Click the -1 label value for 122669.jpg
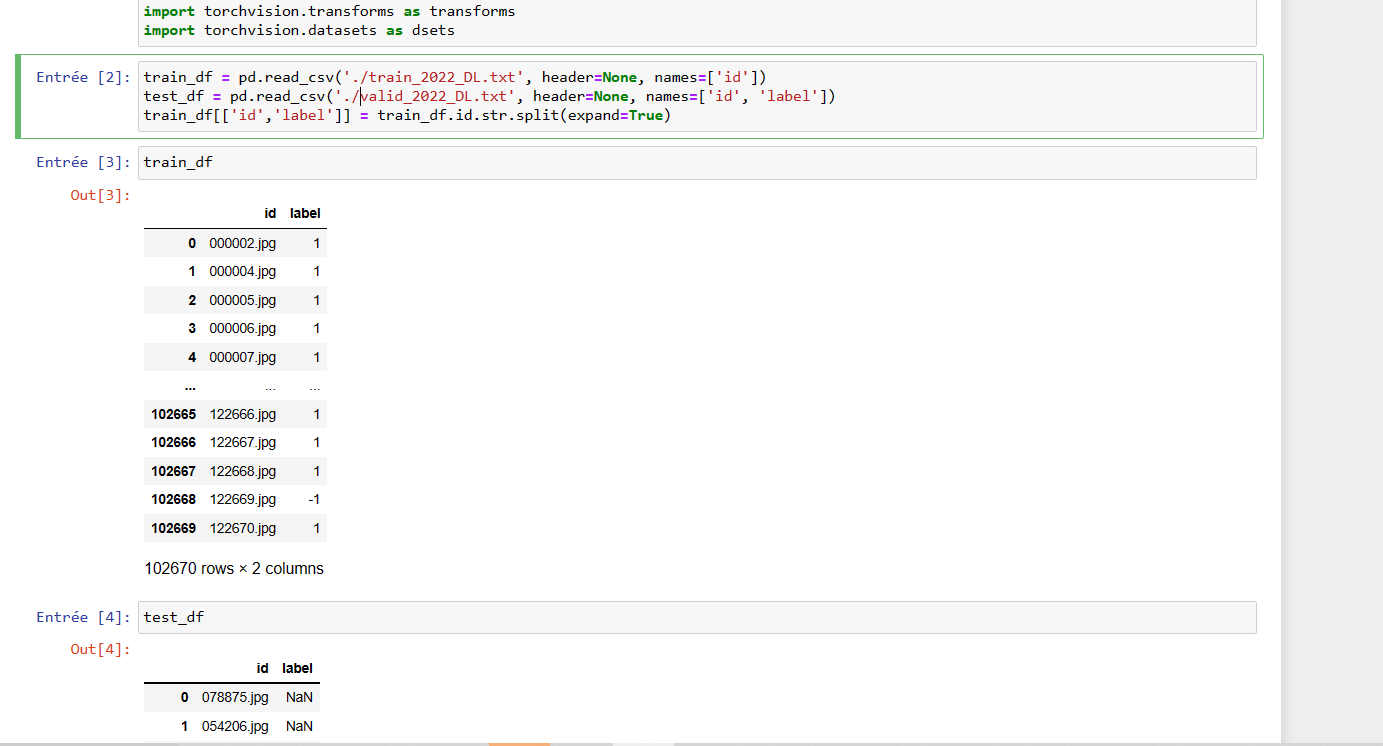 pyautogui.click(x=314, y=499)
